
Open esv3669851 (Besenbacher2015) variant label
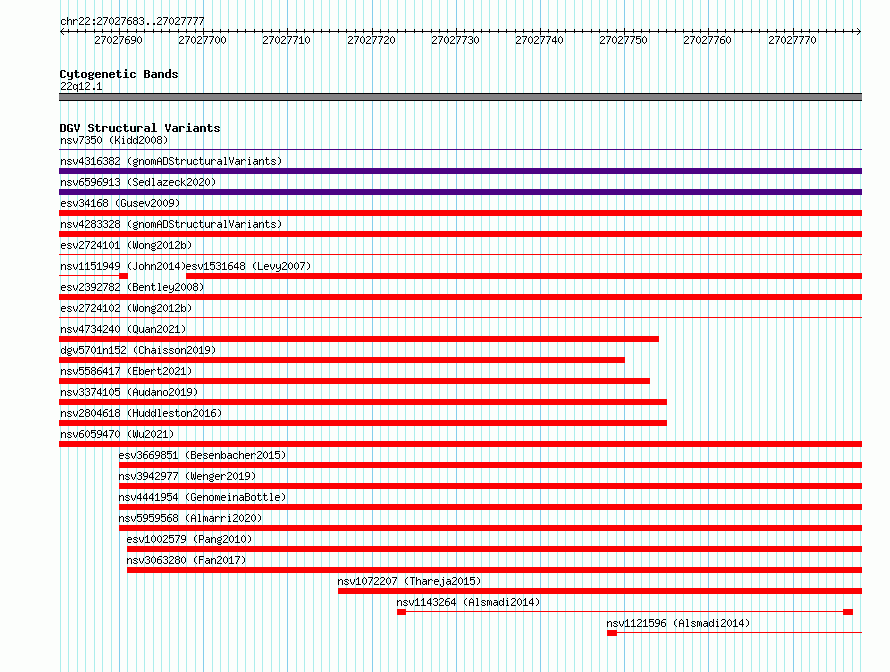[202, 455]
